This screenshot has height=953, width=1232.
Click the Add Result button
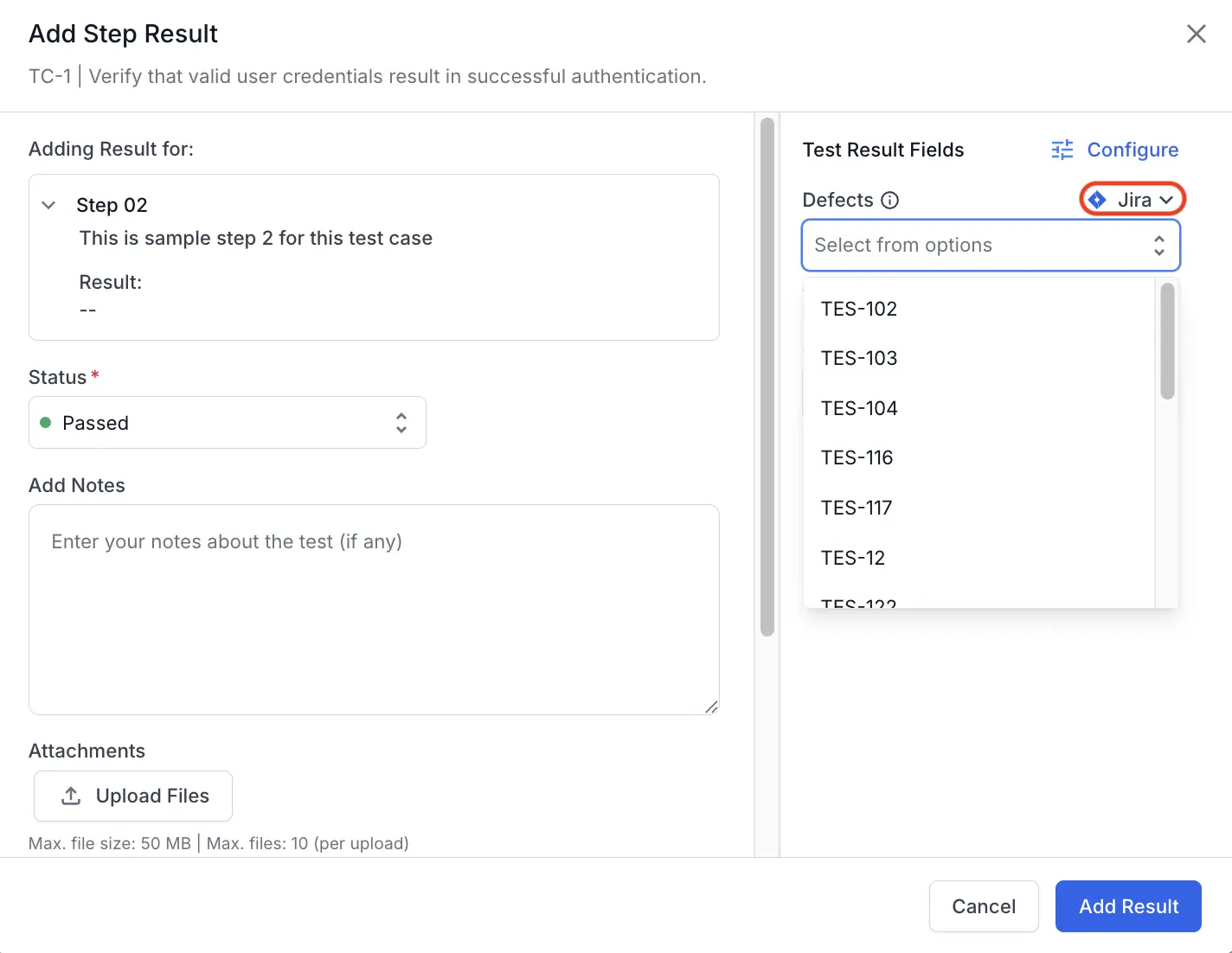click(x=1128, y=906)
